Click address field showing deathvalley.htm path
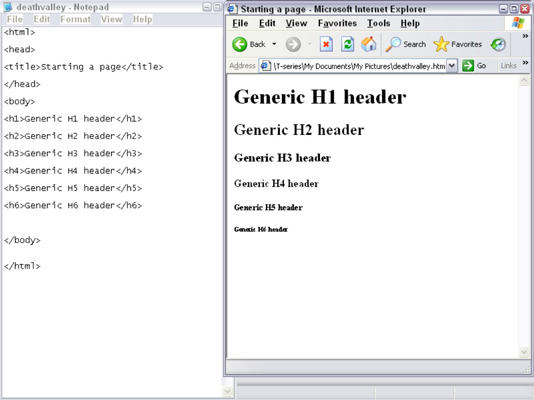The height and width of the screenshot is (400, 534). pos(353,66)
